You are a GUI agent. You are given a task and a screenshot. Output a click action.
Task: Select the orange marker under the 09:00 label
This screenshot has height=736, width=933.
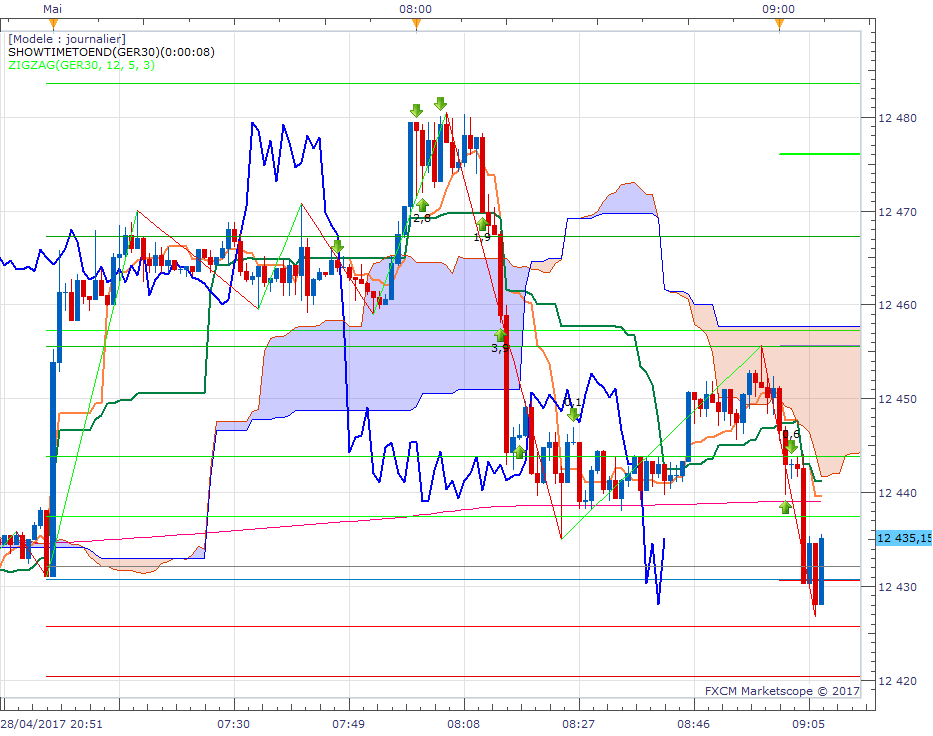tap(779, 24)
